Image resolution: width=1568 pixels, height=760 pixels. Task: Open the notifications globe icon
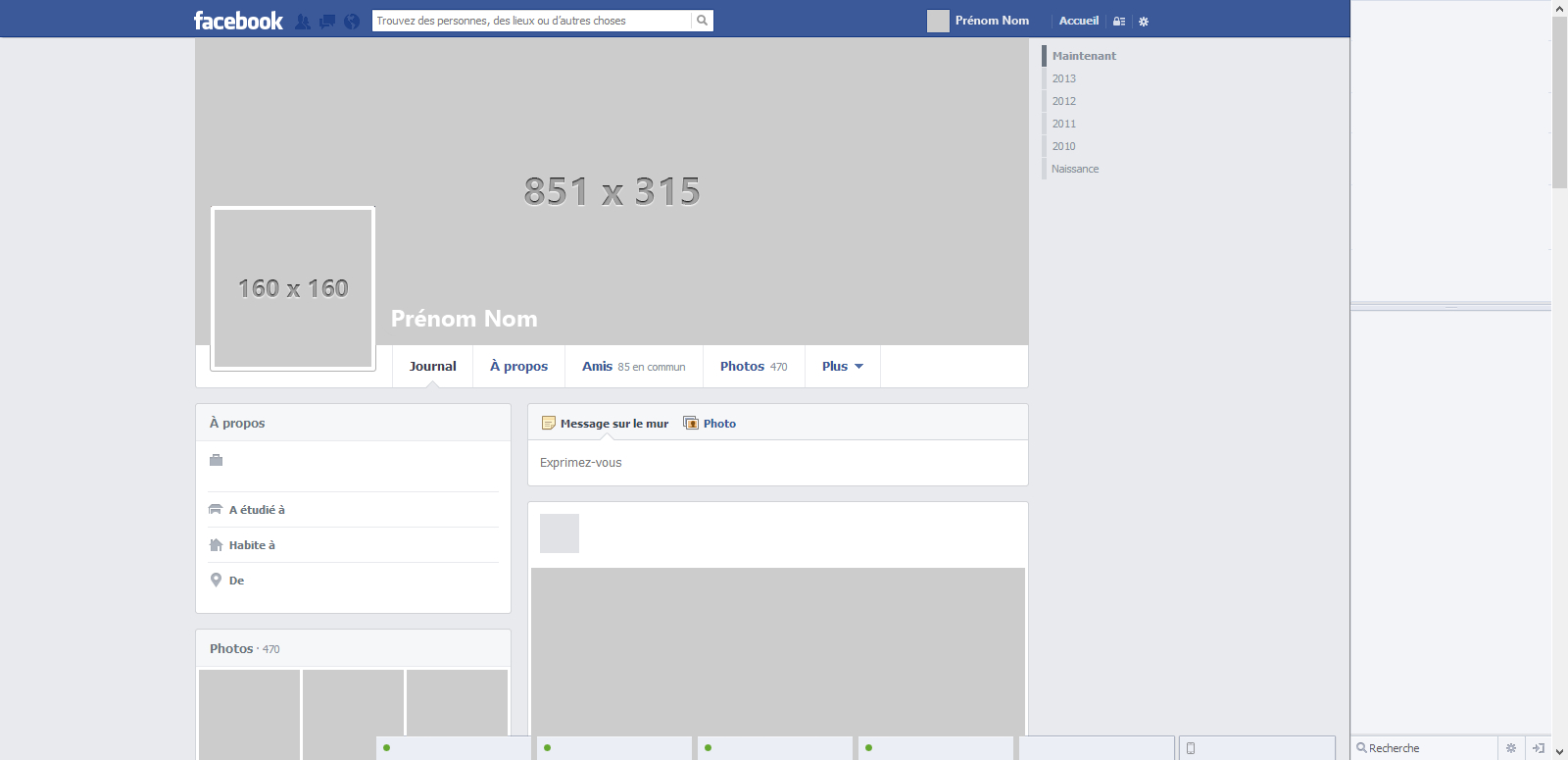[352, 22]
